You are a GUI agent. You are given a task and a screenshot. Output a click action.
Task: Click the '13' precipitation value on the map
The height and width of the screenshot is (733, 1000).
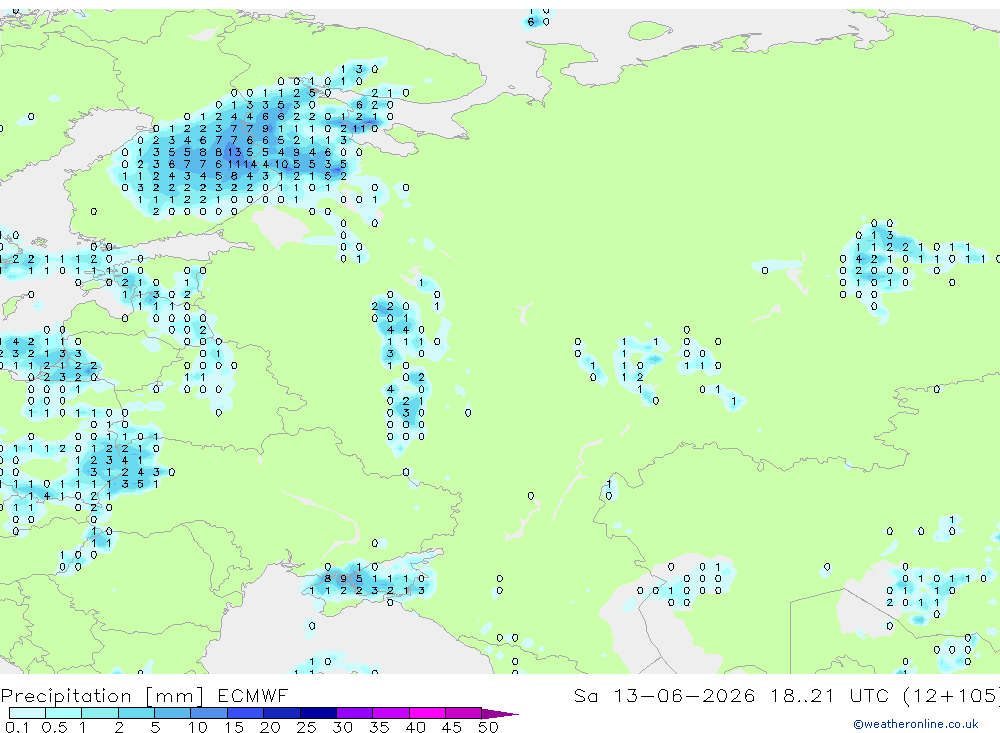(x=235, y=152)
